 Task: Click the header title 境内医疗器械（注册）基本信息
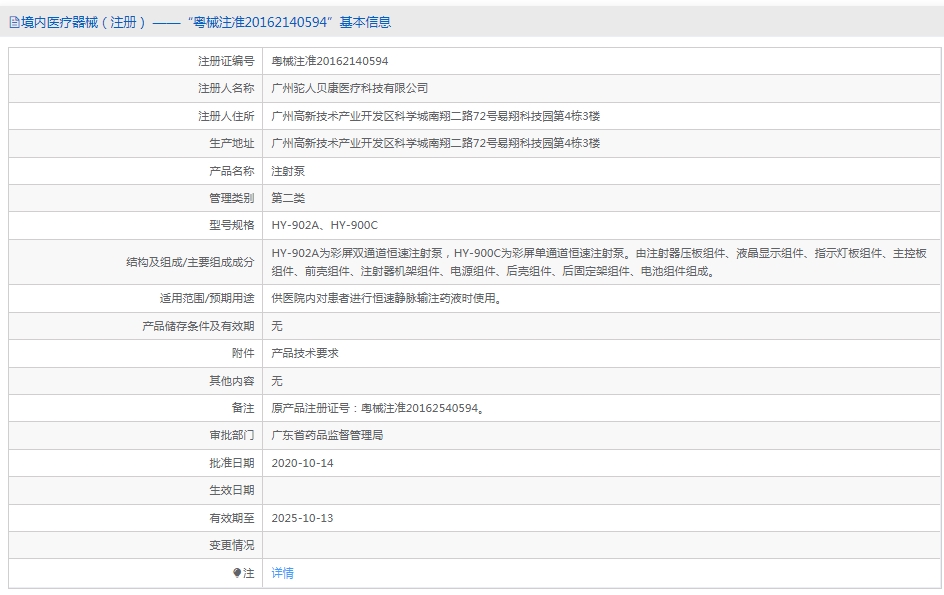tap(206, 23)
